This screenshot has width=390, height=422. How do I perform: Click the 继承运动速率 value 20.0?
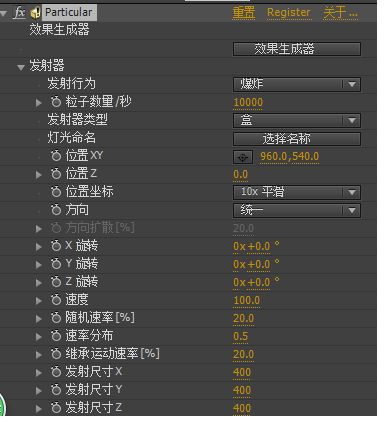point(244,354)
